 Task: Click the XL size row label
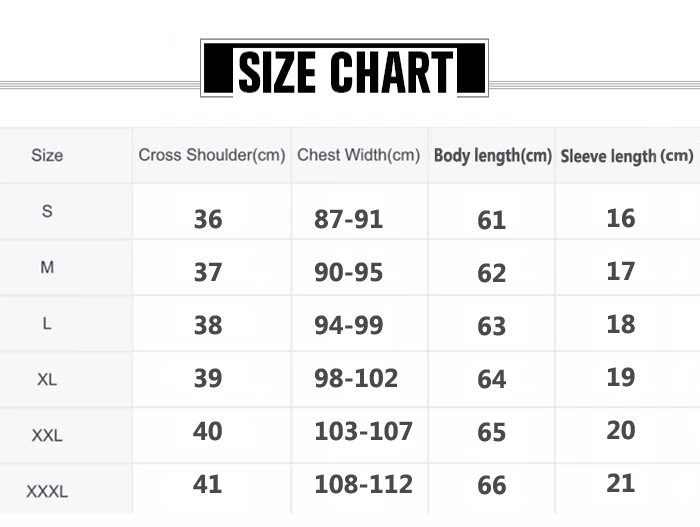click(x=47, y=379)
